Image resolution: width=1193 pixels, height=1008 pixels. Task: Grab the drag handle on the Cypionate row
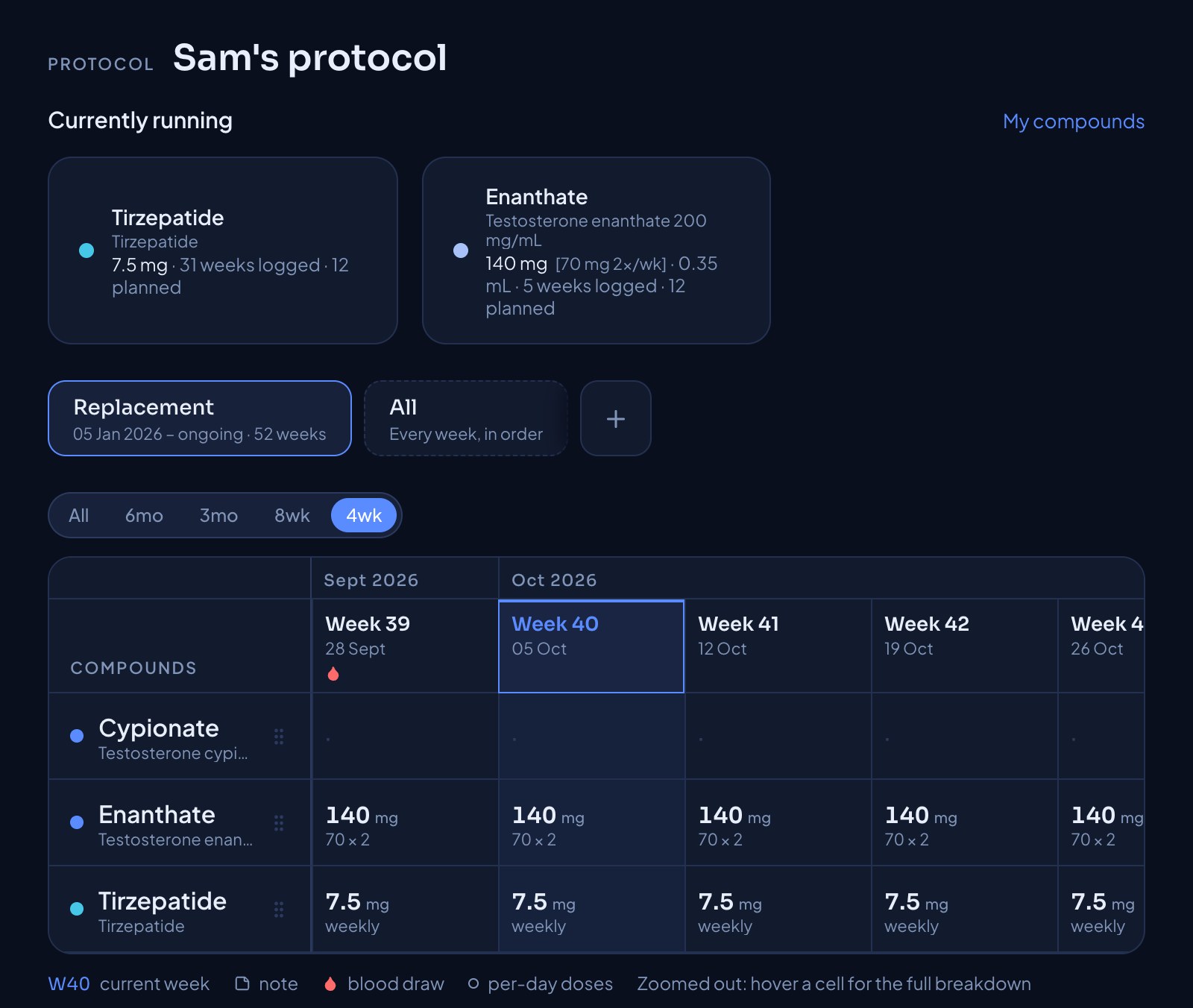point(279,737)
